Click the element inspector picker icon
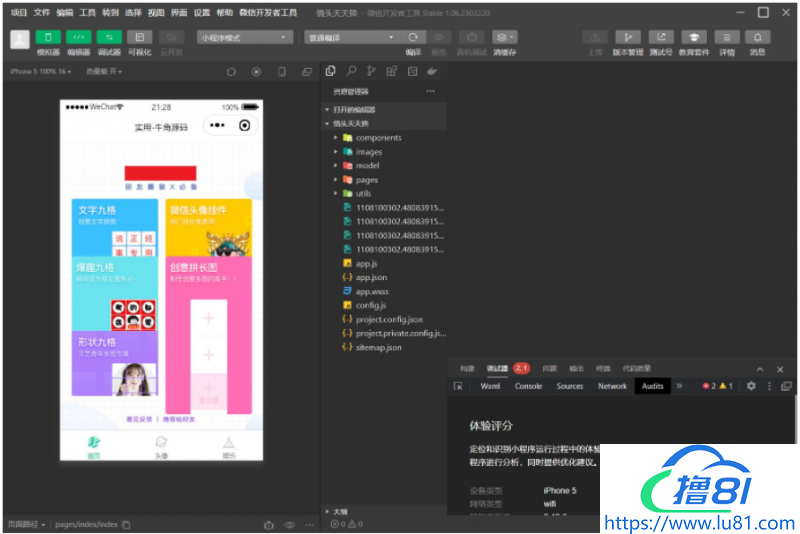 tap(459, 386)
